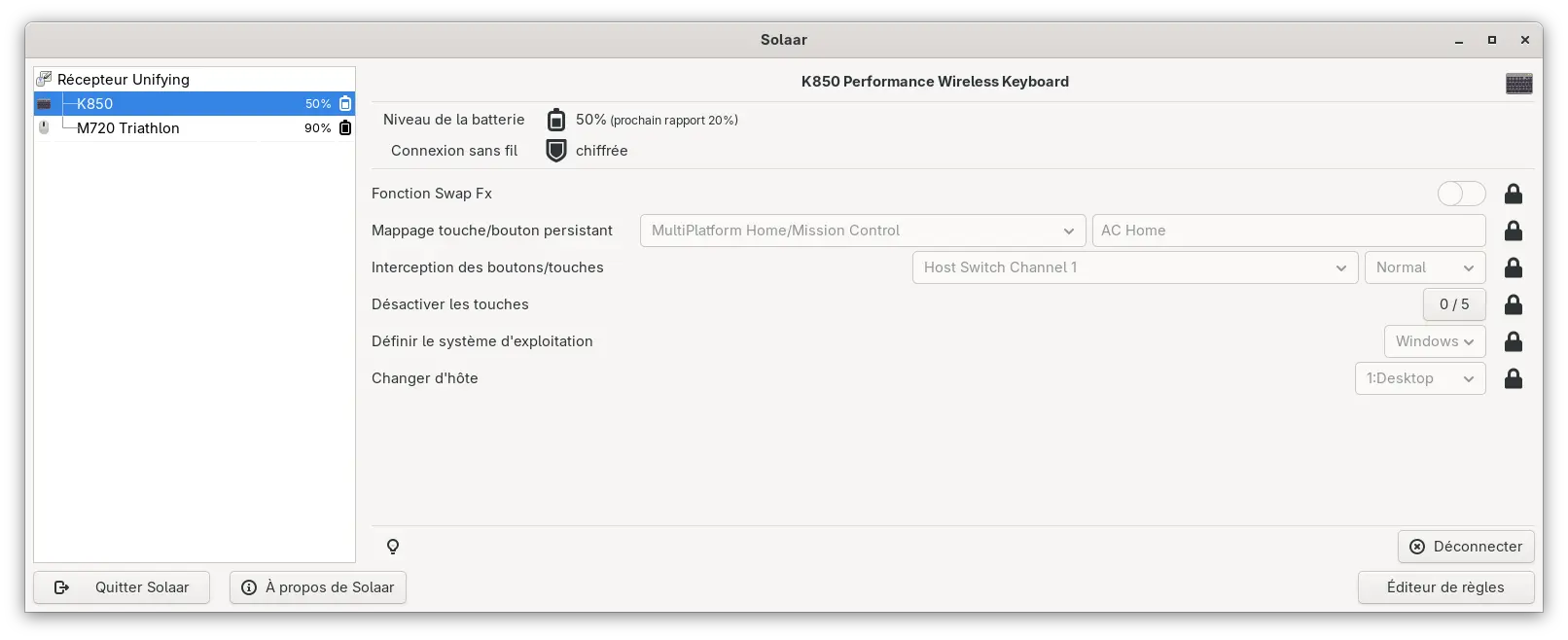Open À propos de Solaar

pyautogui.click(x=318, y=587)
